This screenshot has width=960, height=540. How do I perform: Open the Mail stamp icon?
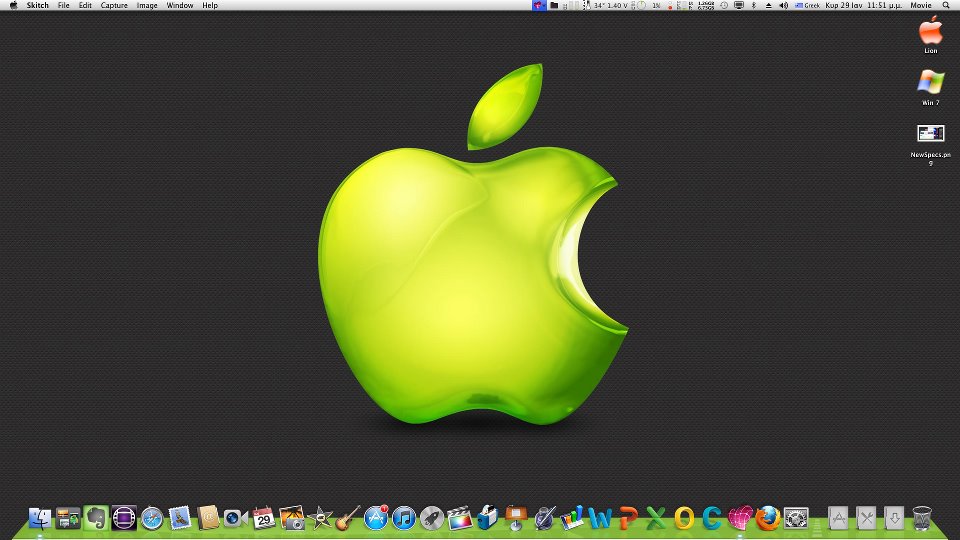[x=180, y=519]
